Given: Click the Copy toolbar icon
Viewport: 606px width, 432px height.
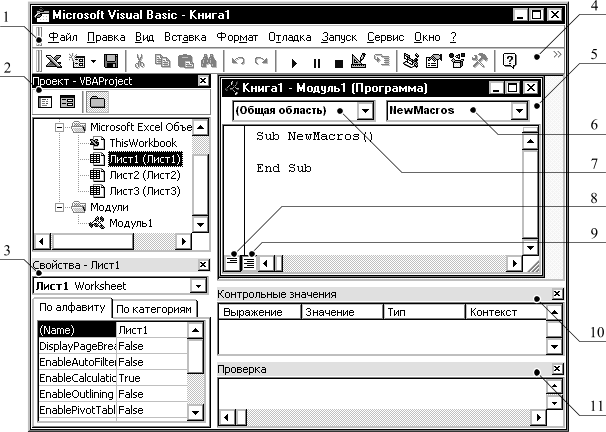Looking at the screenshot, I should [x=162, y=61].
